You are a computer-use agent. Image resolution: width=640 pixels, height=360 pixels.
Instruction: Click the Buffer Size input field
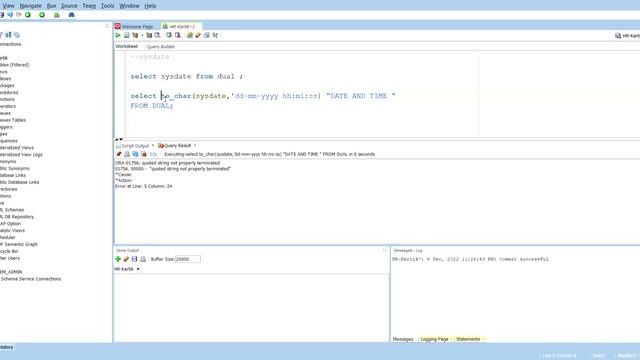(x=187, y=259)
